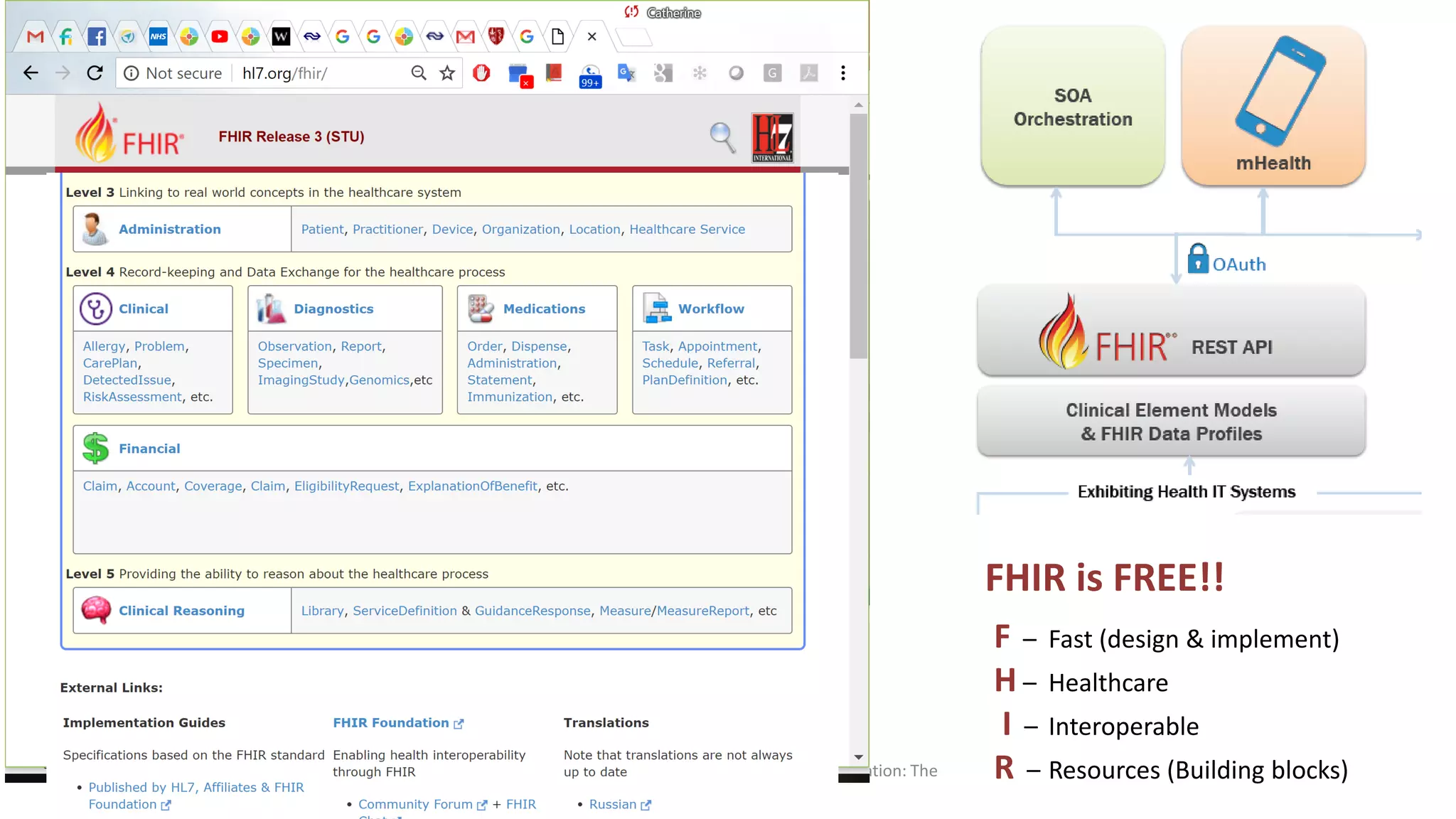Screen dimensions: 1456x819
Task: Open the RiskAssessment resource link
Action: (132, 397)
